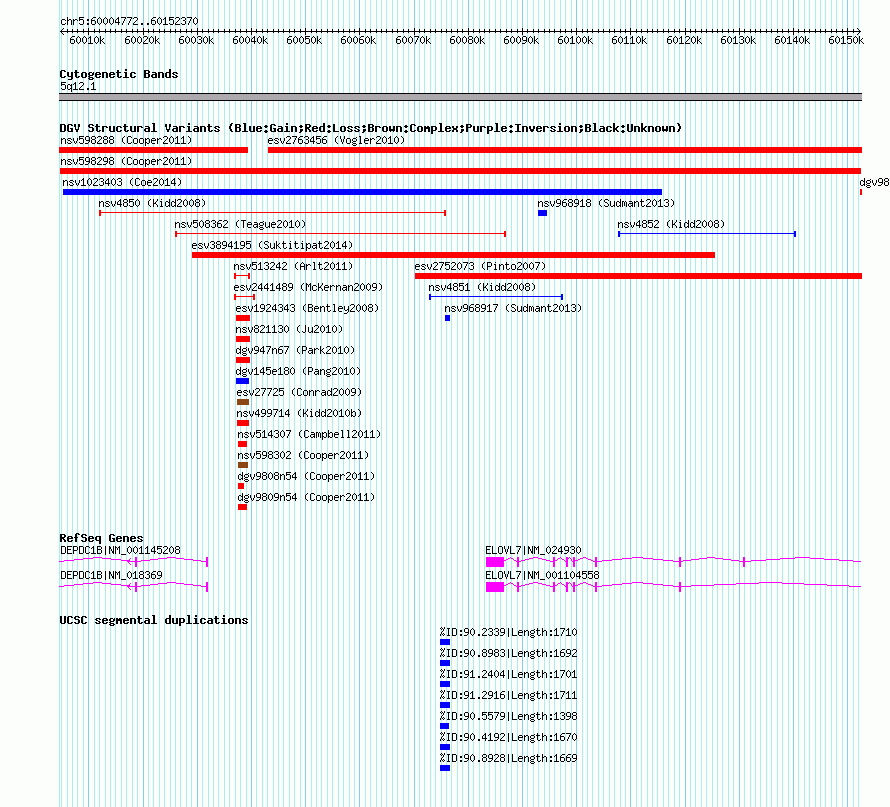Select the esv2763456 (Vogler2010) variant label
This screenshot has width=890, height=807.
point(336,140)
